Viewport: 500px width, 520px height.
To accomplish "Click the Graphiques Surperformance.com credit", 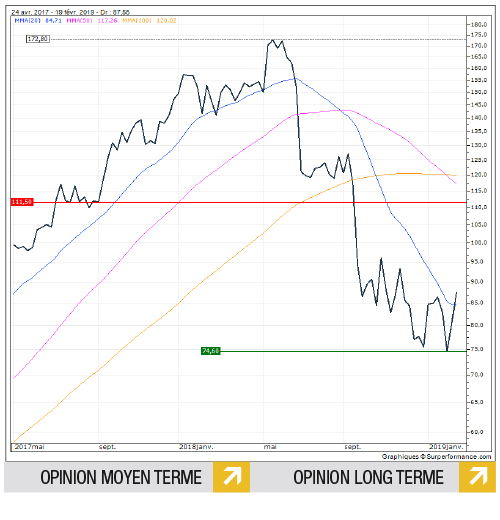I will (x=436, y=457).
